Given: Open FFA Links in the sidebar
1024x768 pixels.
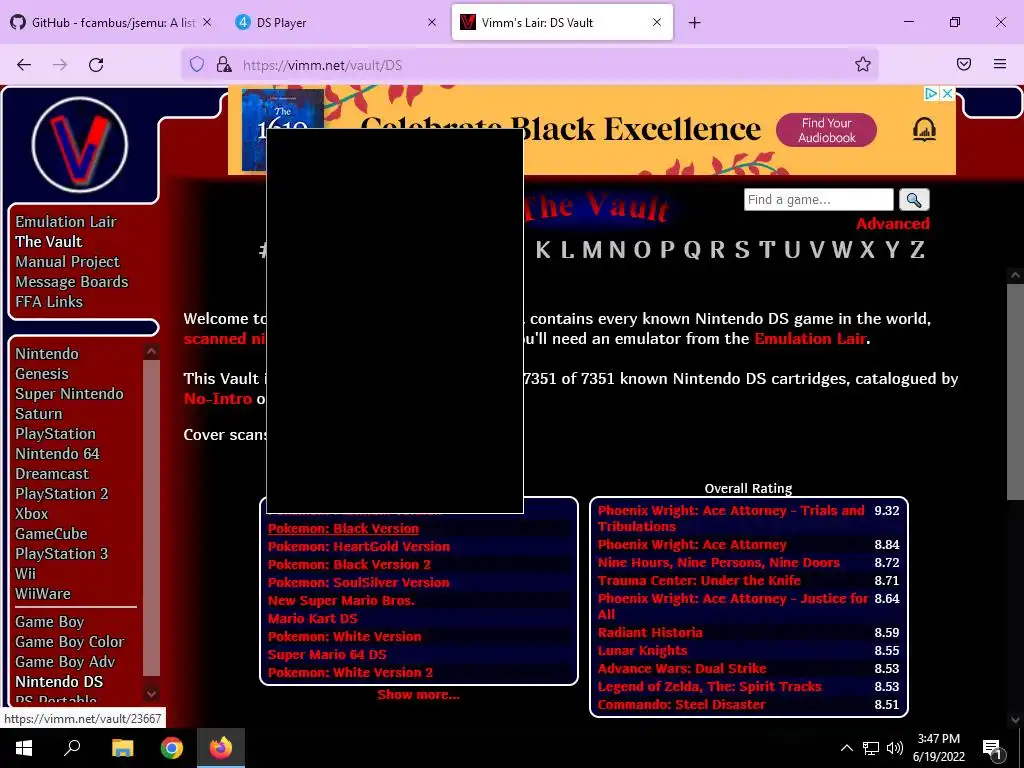Looking at the screenshot, I should (x=49, y=302).
